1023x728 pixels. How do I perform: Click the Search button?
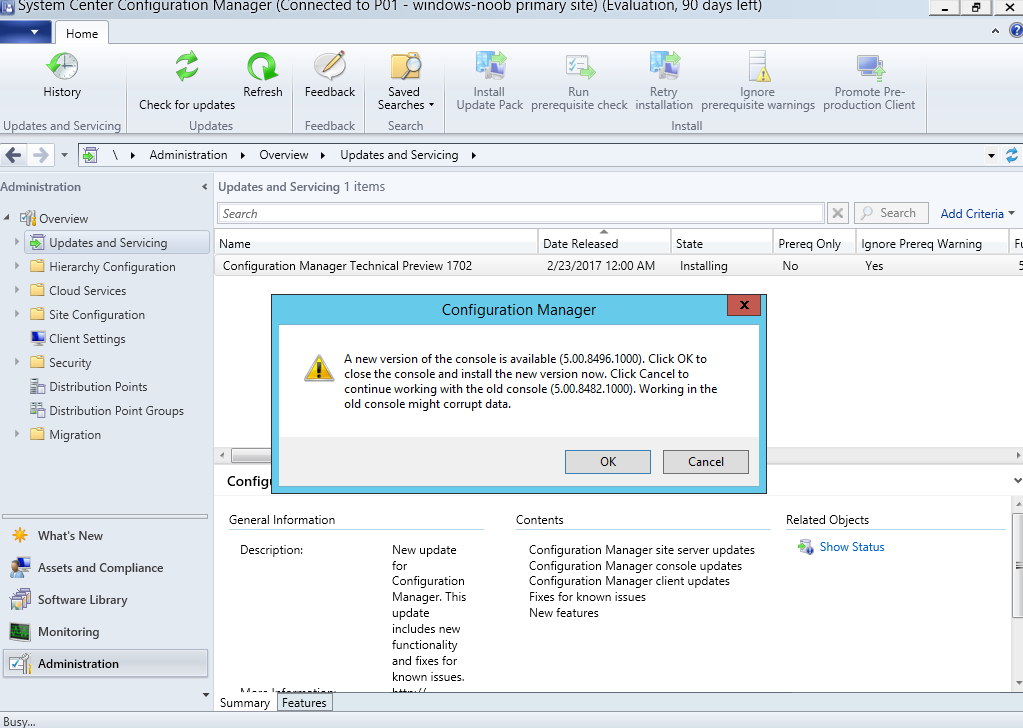coord(891,213)
